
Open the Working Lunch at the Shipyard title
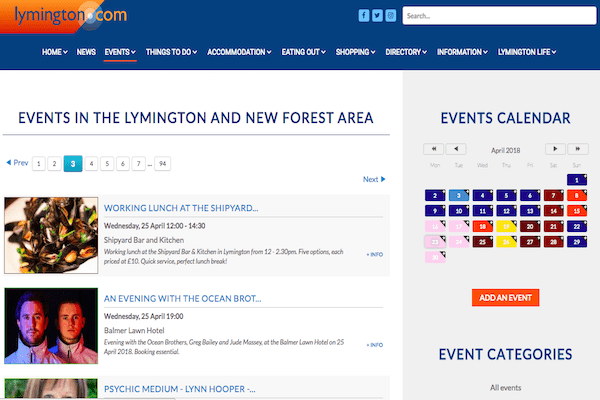pos(181,208)
